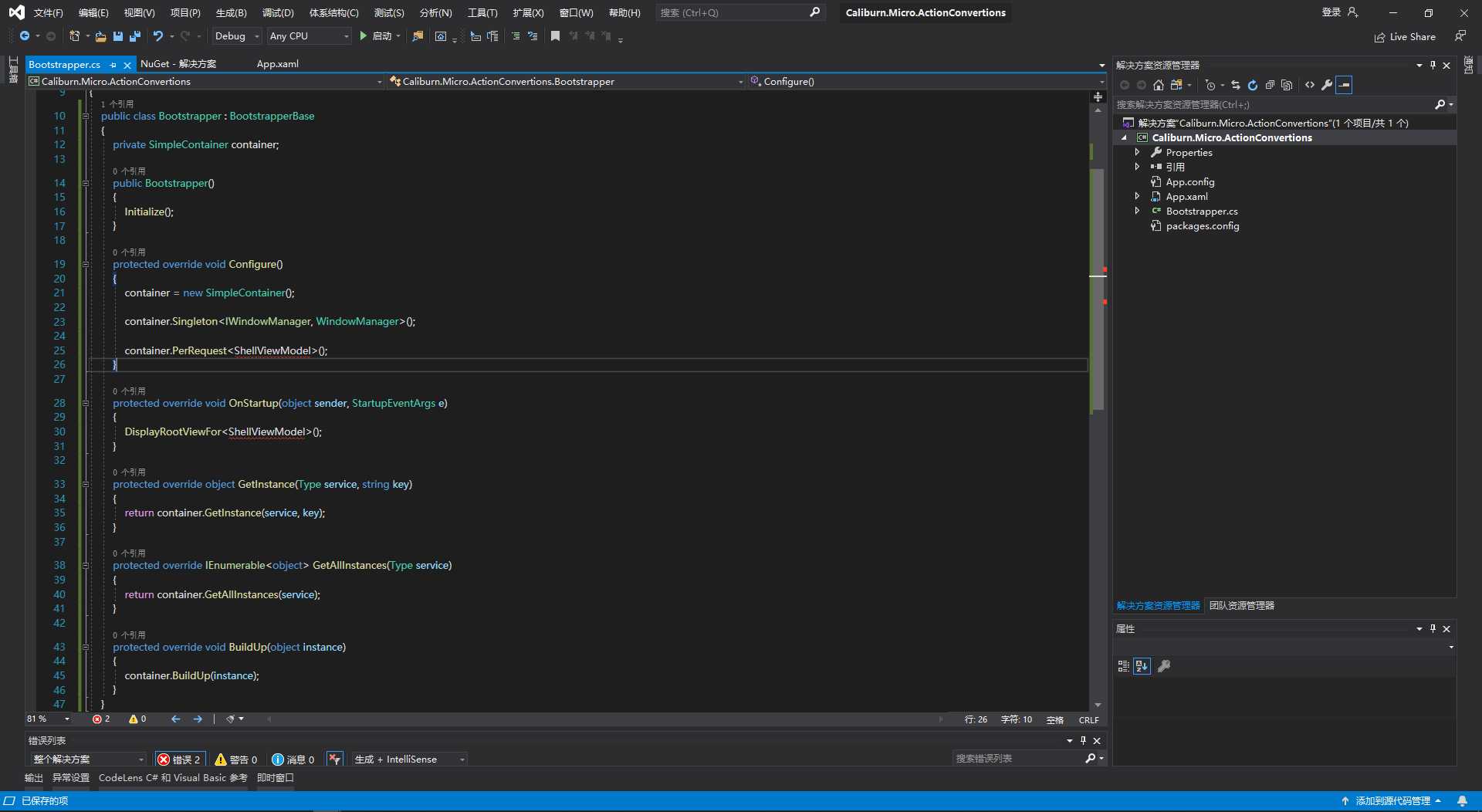Viewport: 1482px width, 812px height.
Task: Open the 即时窗口 tab
Action: click(x=276, y=778)
